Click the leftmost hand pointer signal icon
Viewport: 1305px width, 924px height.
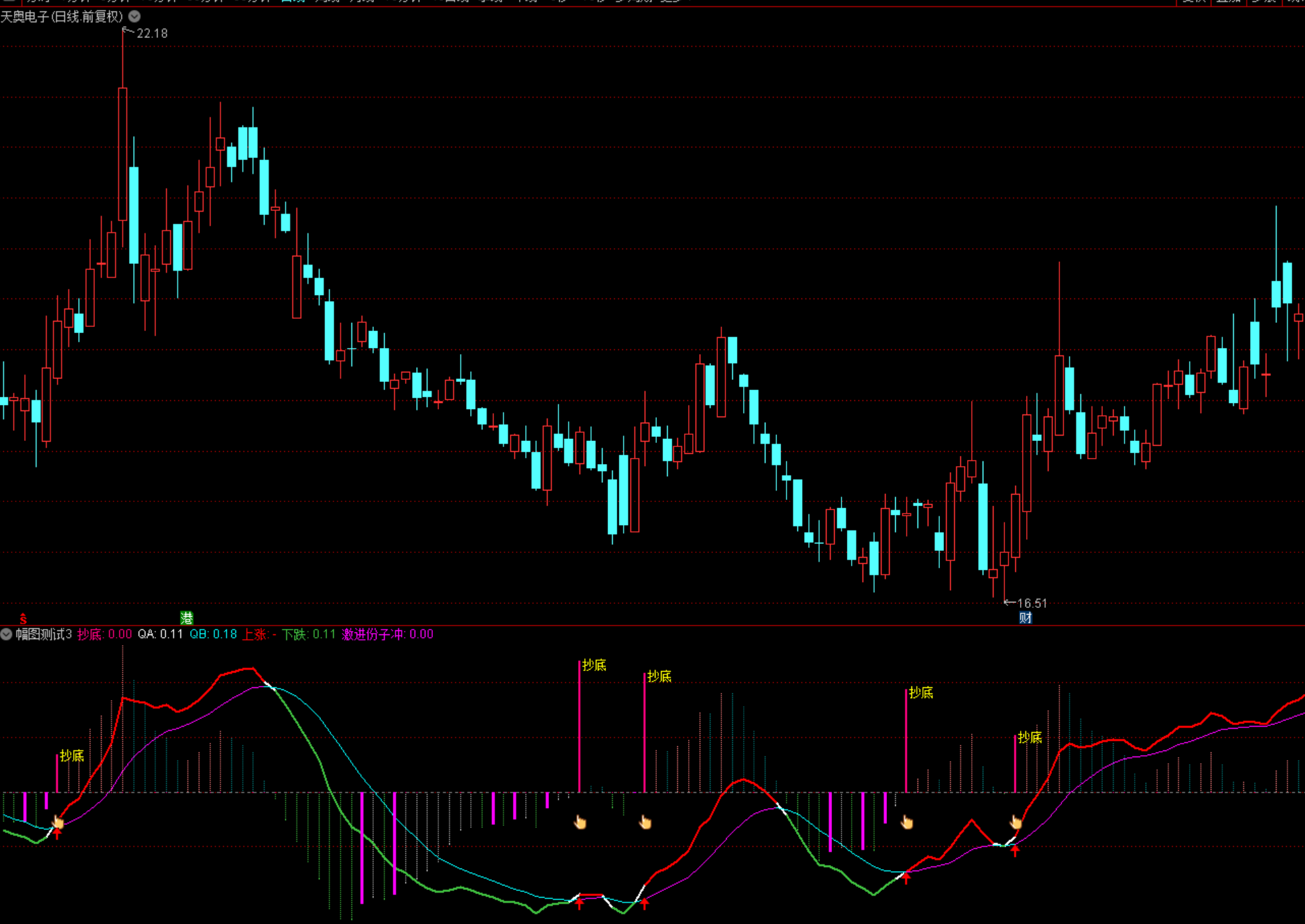click(x=58, y=823)
